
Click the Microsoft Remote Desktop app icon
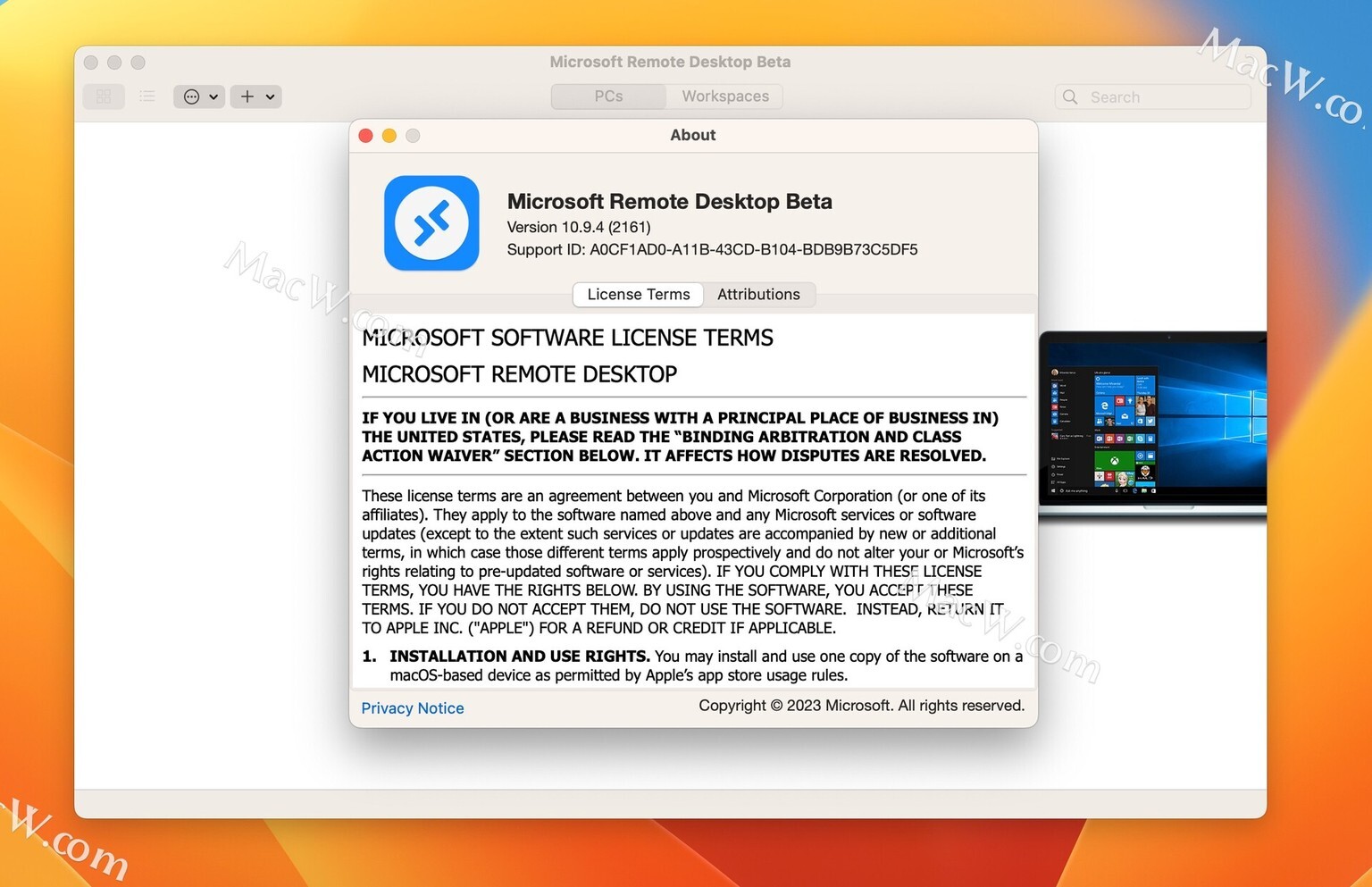[x=431, y=223]
